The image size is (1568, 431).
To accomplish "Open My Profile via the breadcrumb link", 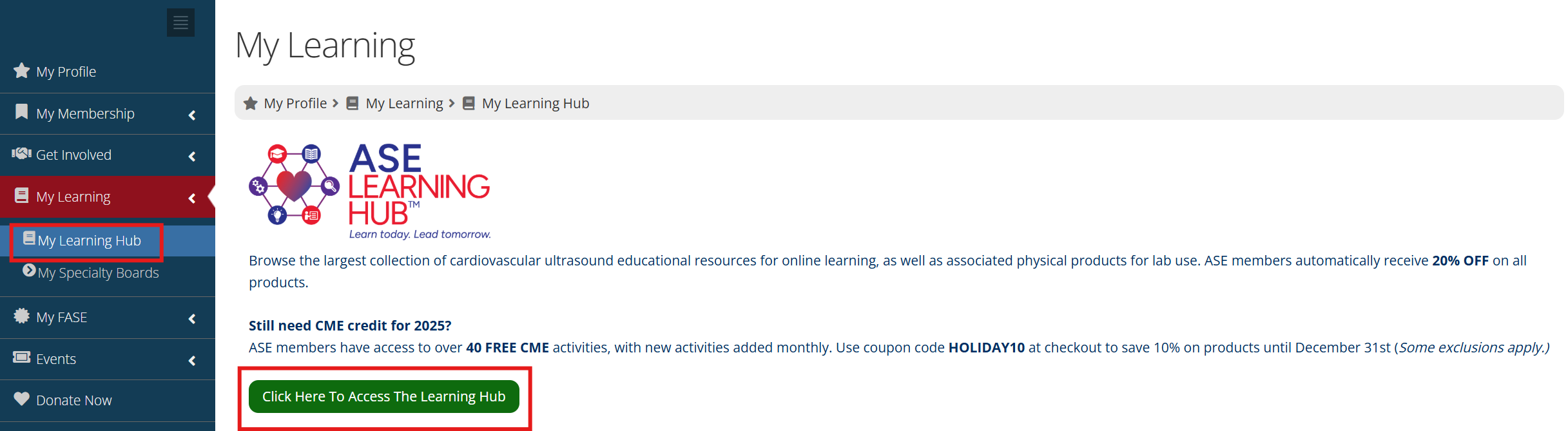I will tap(295, 102).
